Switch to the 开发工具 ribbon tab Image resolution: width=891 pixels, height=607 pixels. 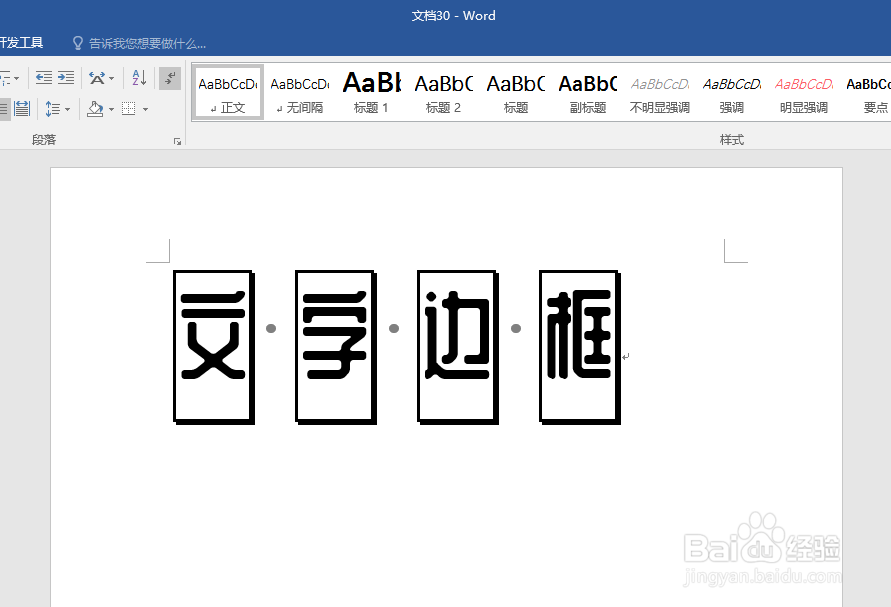[21, 42]
